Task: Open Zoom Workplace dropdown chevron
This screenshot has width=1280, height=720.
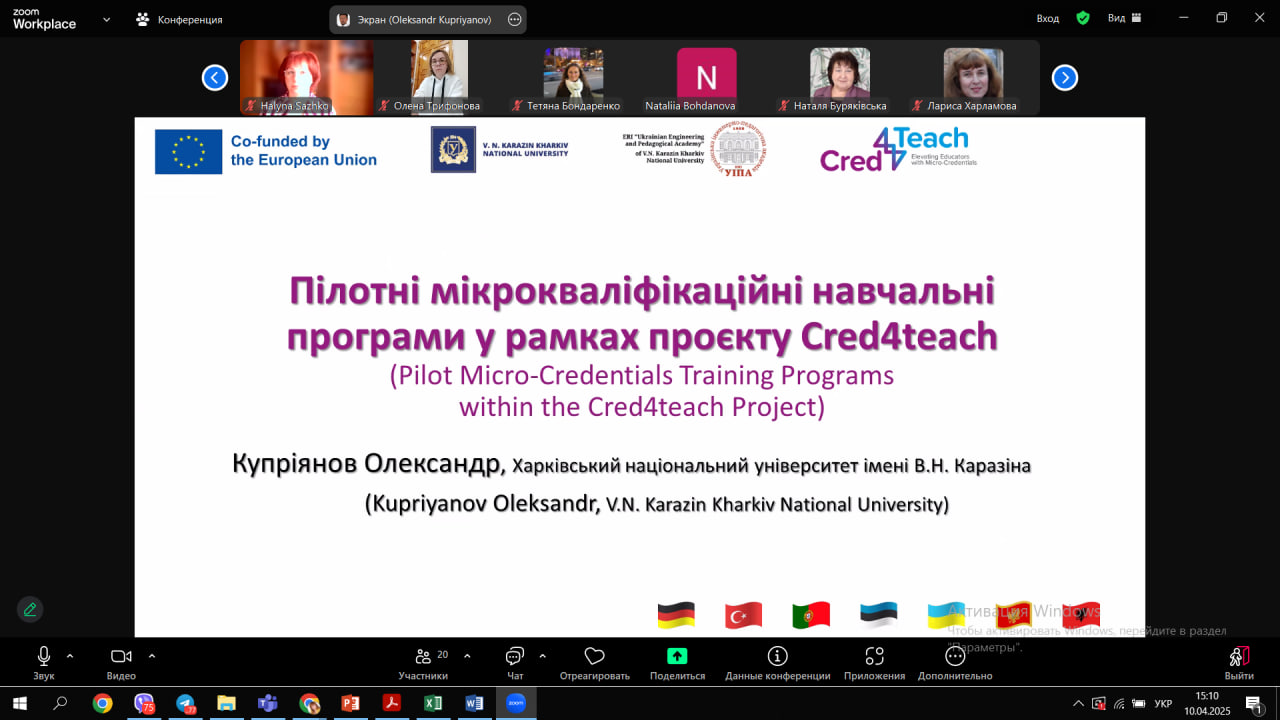Action: (x=107, y=19)
